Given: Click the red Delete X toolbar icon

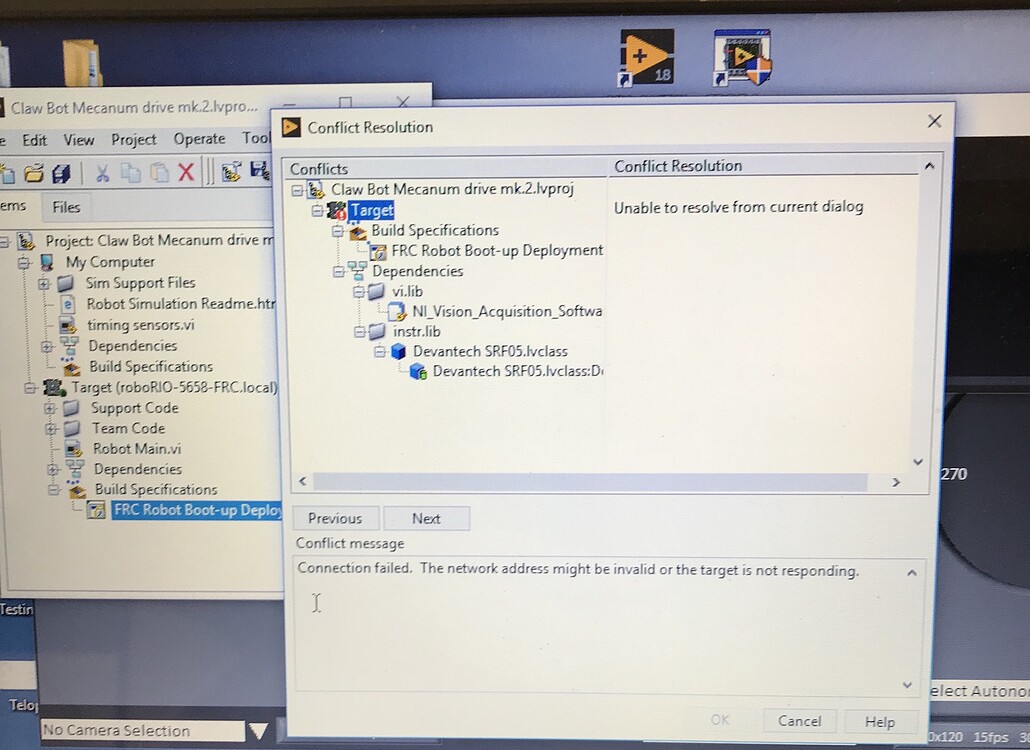Looking at the screenshot, I should pos(187,172).
